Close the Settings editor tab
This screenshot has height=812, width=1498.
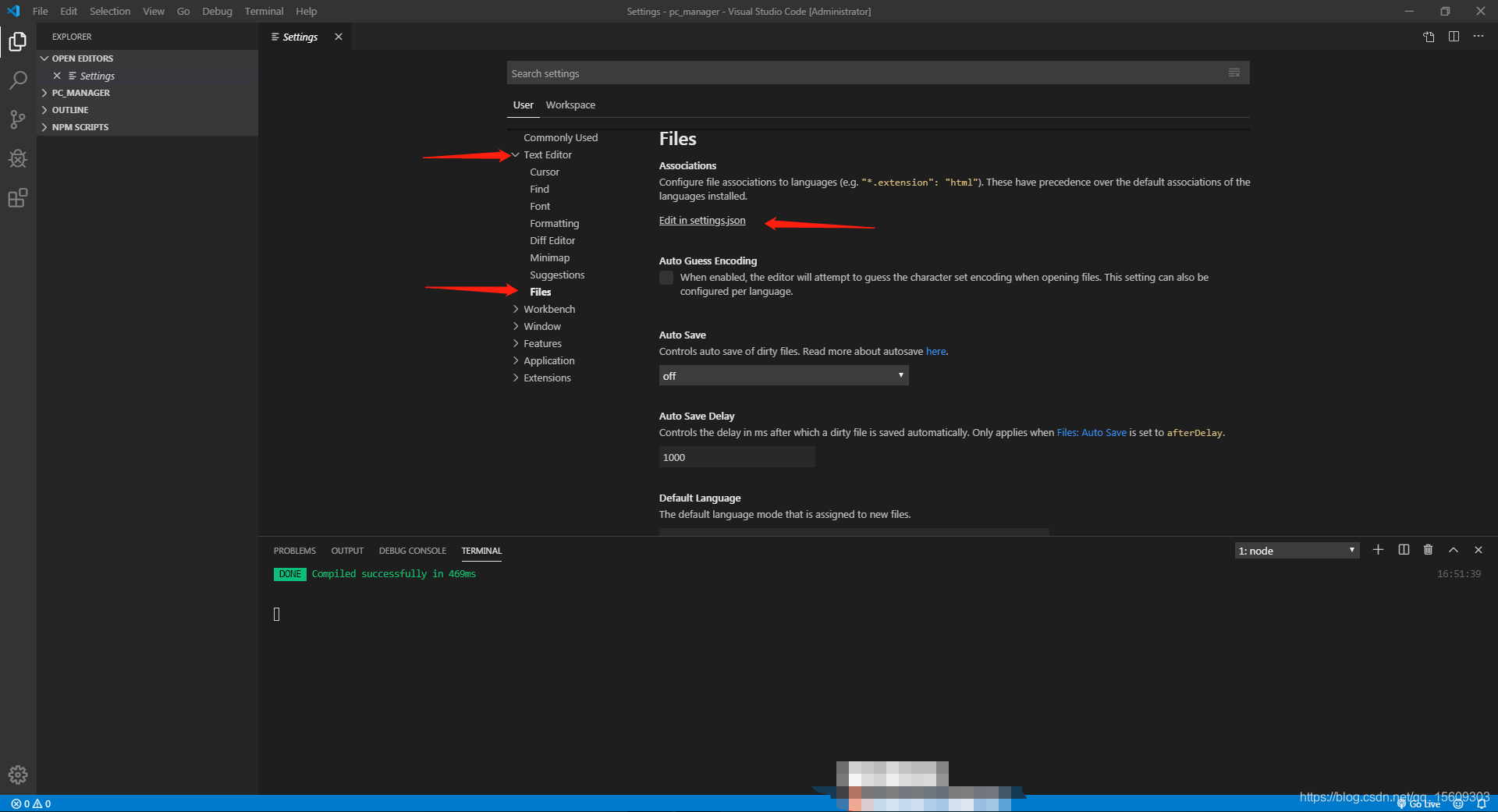(x=339, y=37)
